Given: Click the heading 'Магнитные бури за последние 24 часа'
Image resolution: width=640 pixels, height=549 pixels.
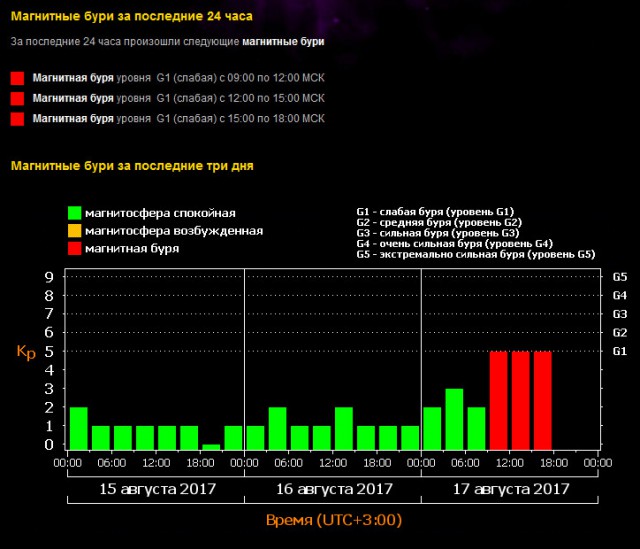Looking at the screenshot, I should (131, 17).
